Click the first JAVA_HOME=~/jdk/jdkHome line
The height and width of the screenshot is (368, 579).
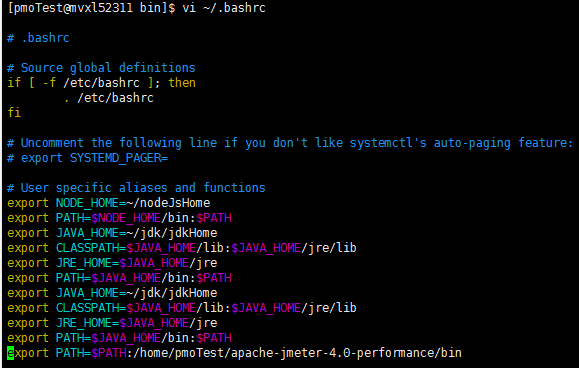[x=112, y=233]
